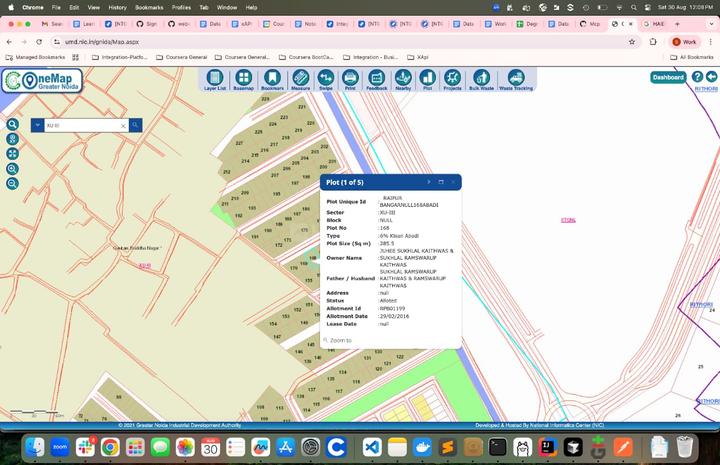Viewport: 720px width, 465px height.
Task: Click Zoom to link in popup
Action: point(340,340)
